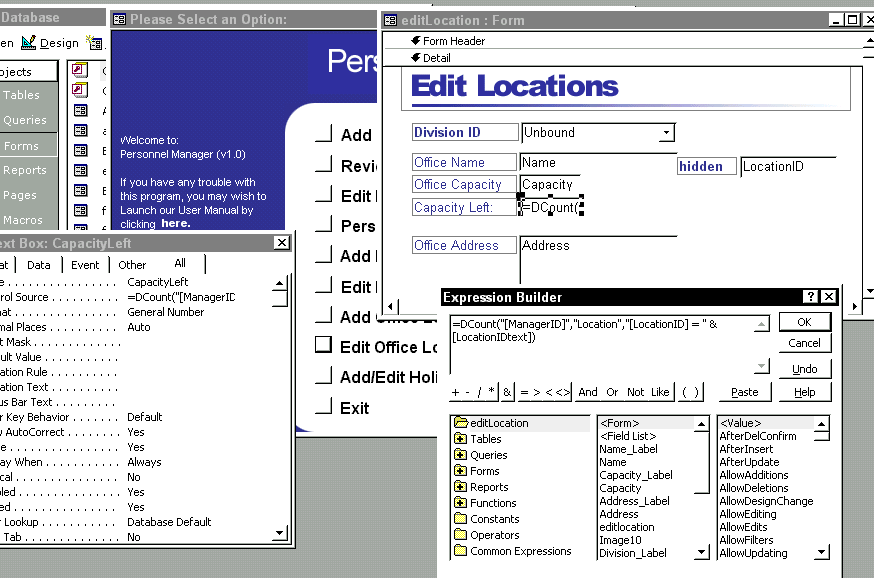Select the Address text box in form

tap(598, 259)
